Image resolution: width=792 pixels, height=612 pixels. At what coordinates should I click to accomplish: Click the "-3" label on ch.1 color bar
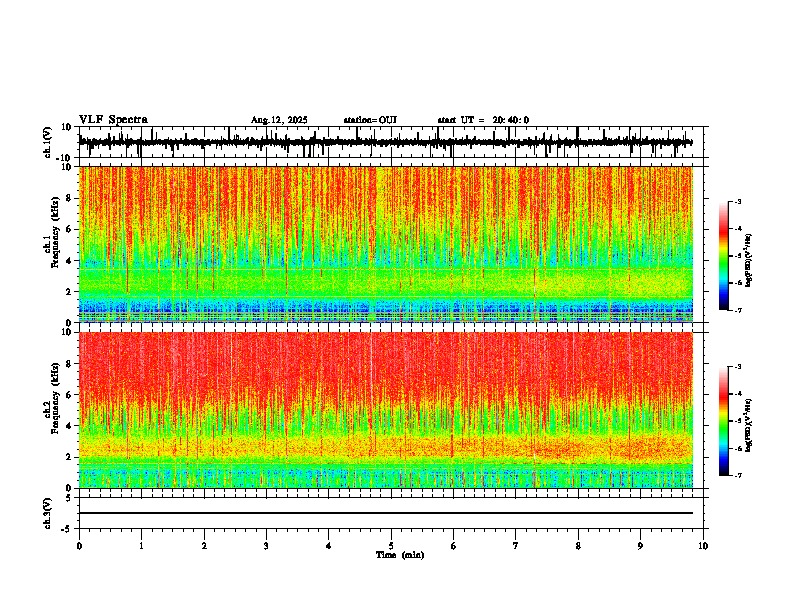[738, 202]
